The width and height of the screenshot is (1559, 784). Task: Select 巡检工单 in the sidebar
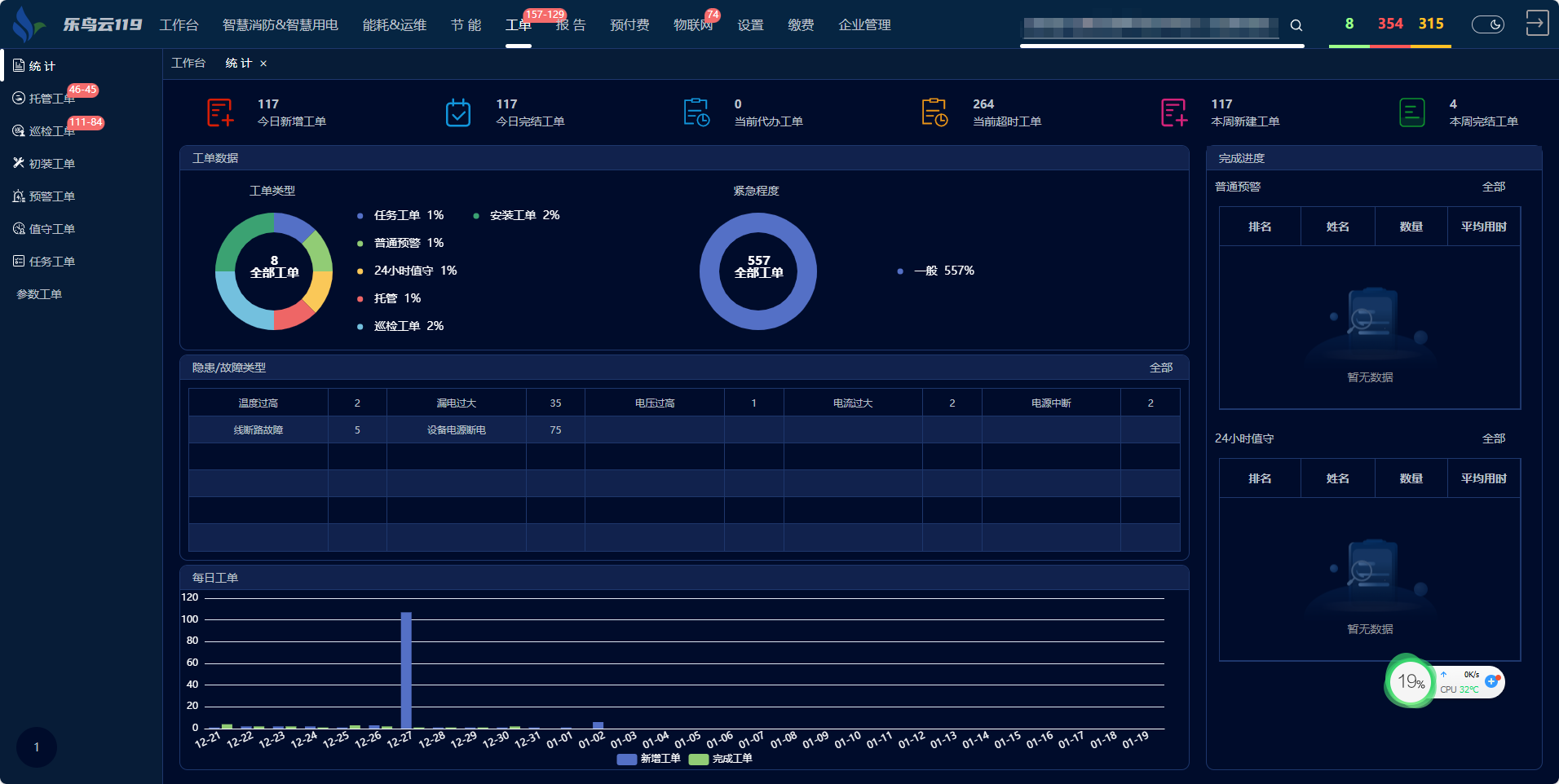[51, 131]
